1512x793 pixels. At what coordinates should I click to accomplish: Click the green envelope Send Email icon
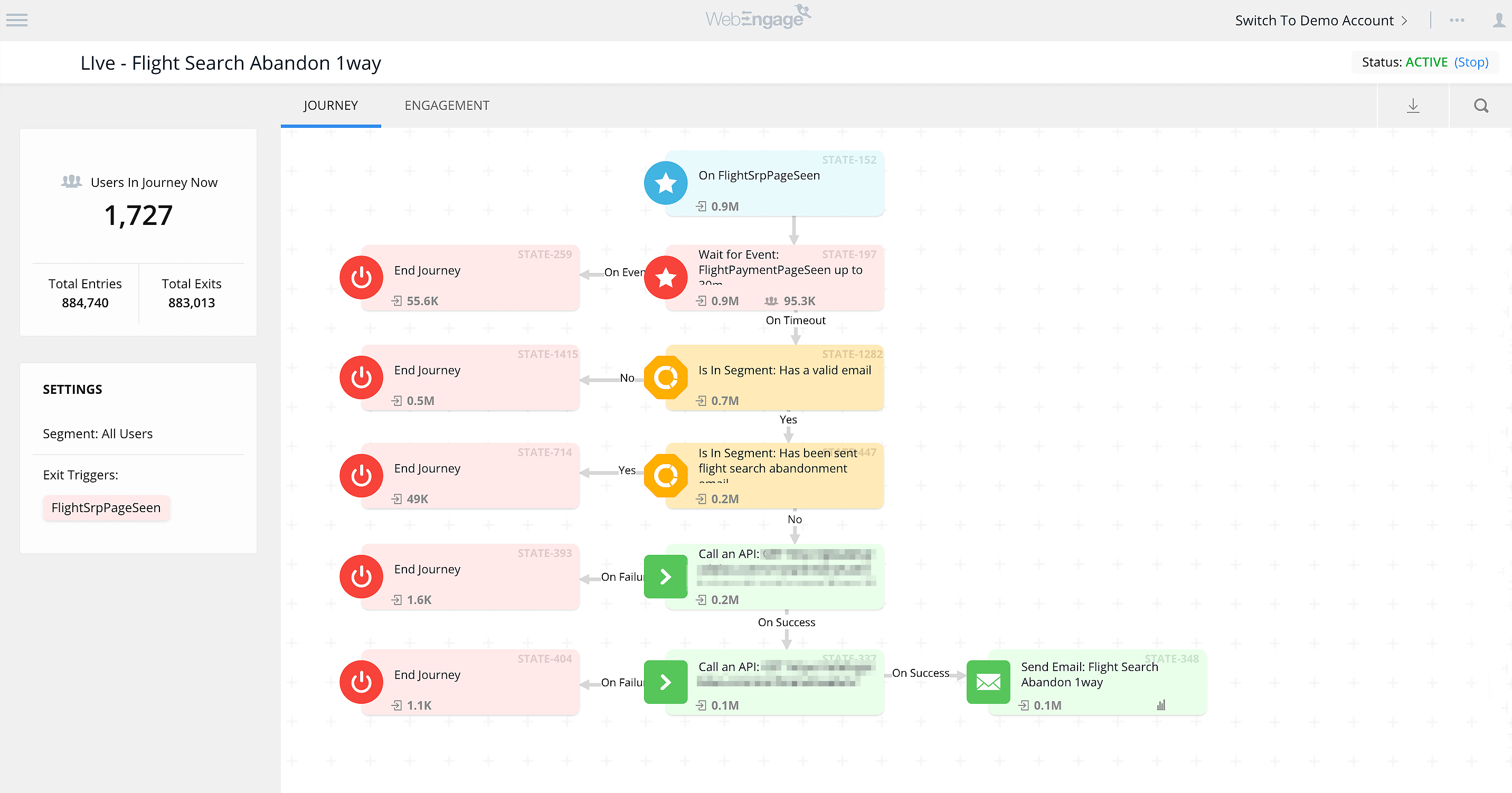[988, 682]
